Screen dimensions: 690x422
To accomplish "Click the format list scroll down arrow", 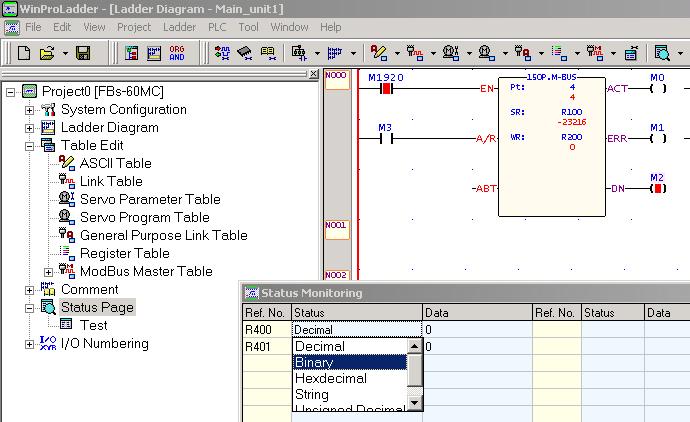I will pyautogui.click(x=415, y=403).
